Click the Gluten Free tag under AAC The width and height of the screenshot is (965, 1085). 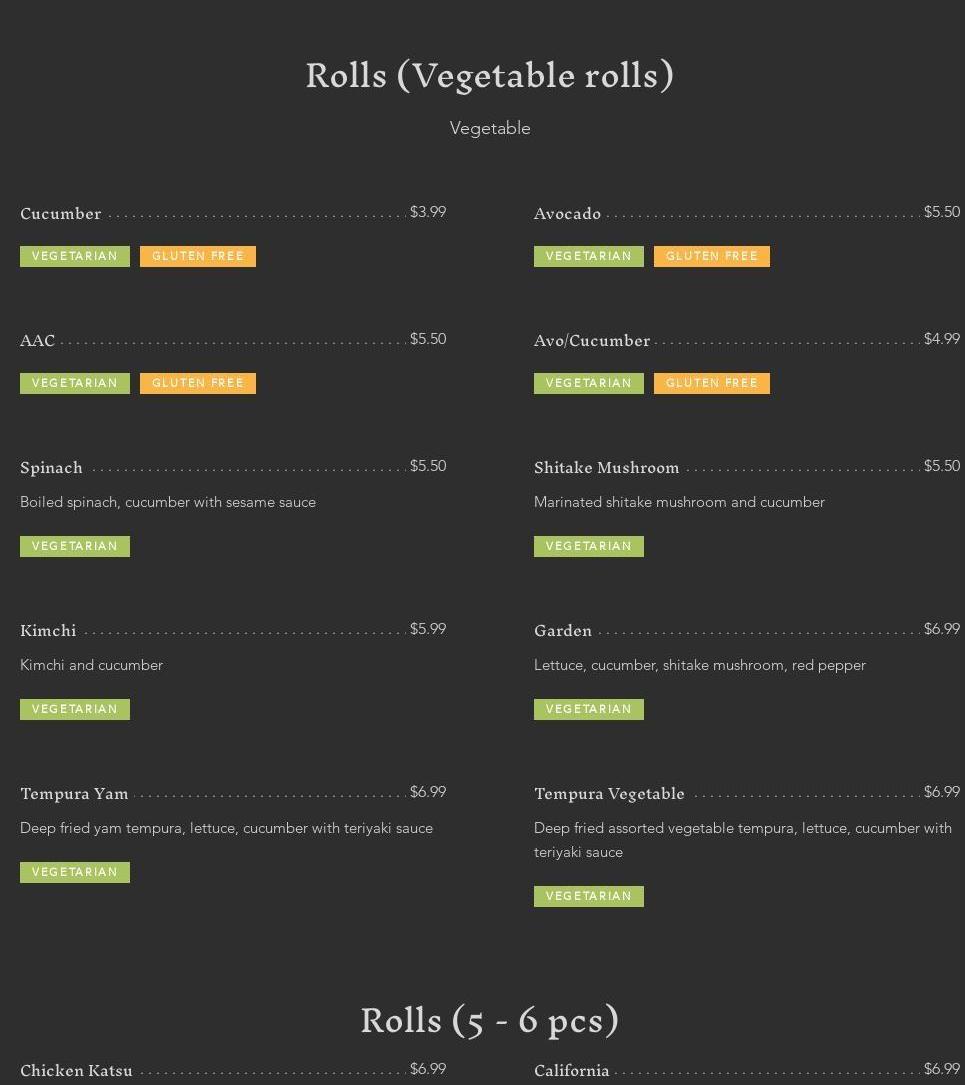pyautogui.click(x=198, y=383)
